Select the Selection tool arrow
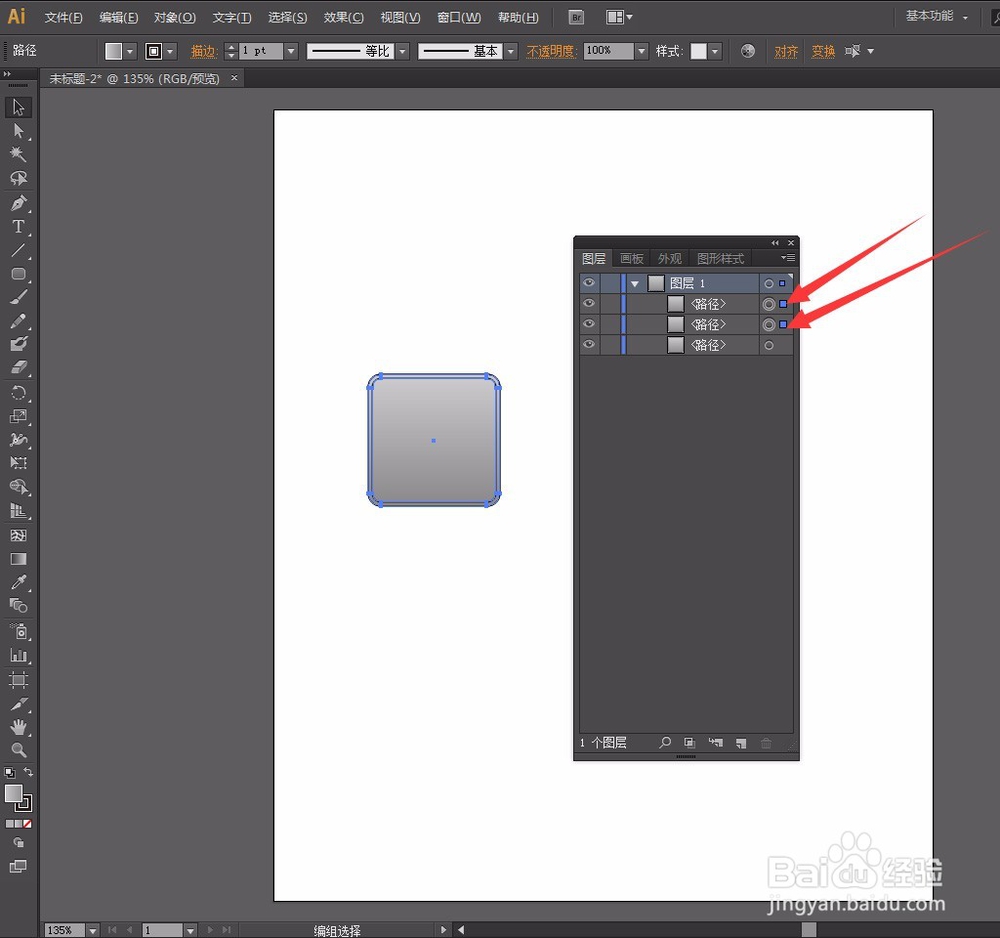This screenshot has height=938, width=1000. tap(18, 107)
